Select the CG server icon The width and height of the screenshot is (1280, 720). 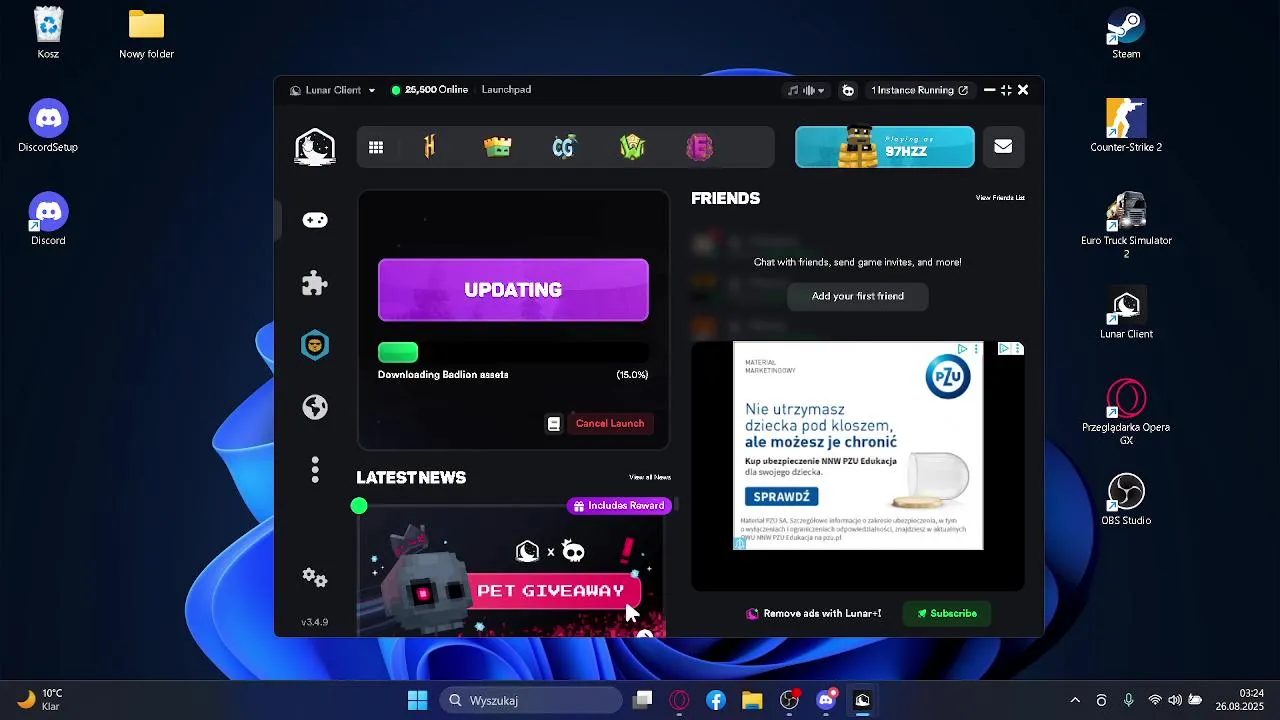point(564,148)
